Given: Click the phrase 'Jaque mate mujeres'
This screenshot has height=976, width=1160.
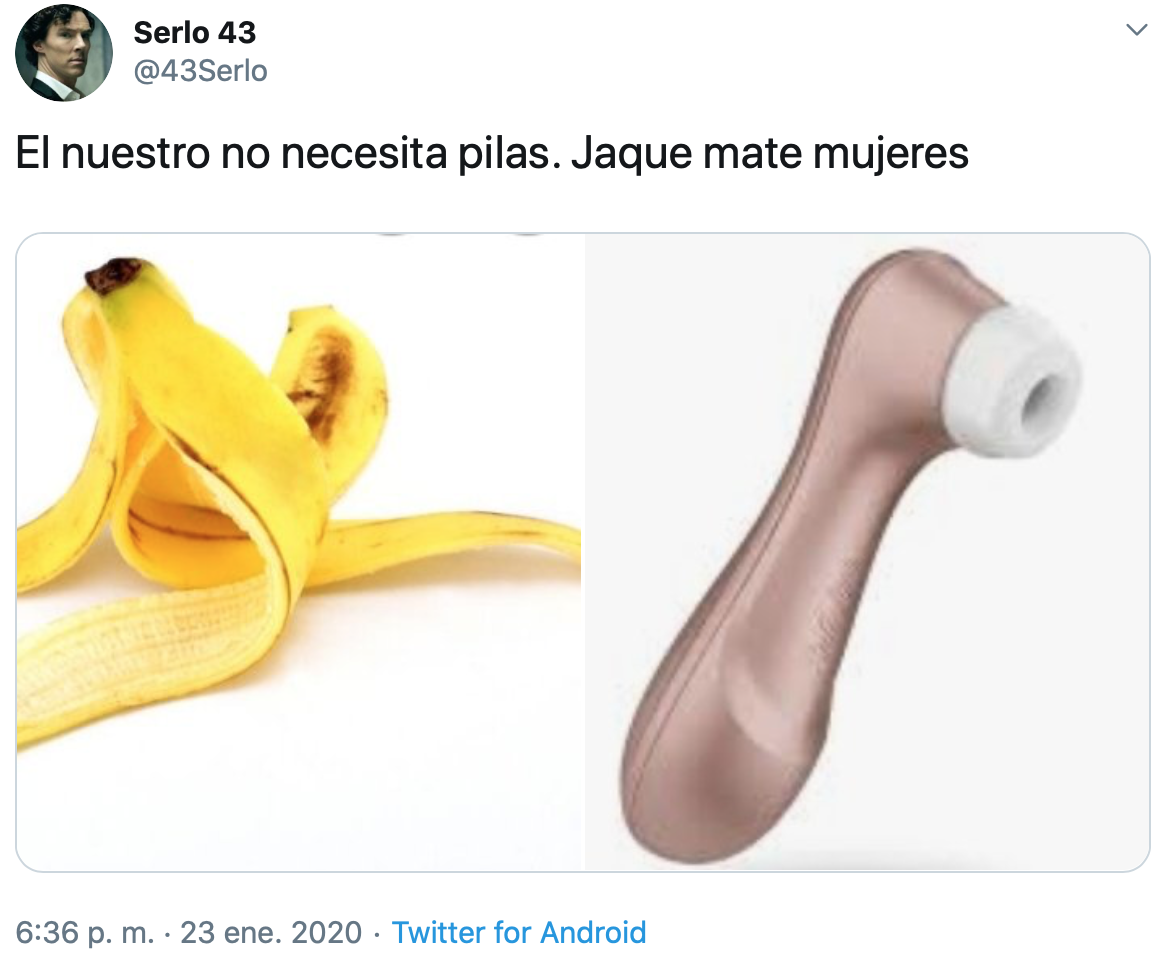Looking at the screenshot, I should 770,155.
